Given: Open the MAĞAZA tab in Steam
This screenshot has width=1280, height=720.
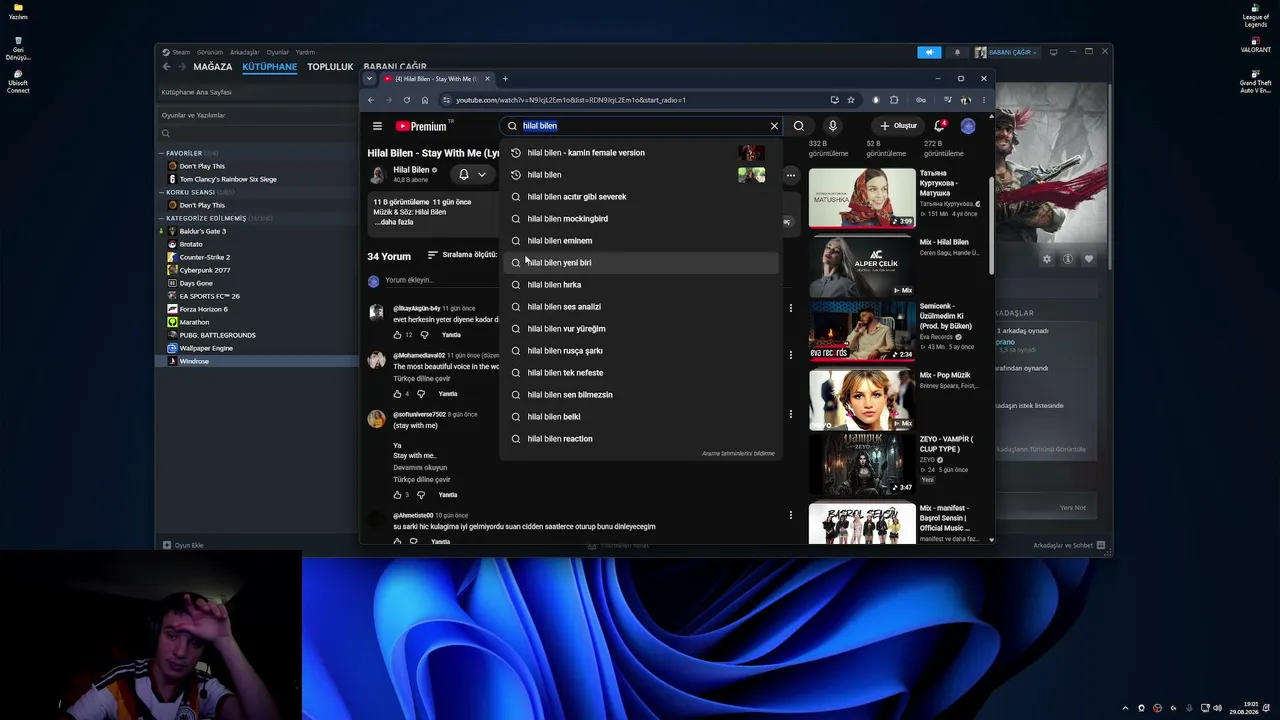Looking at the screenshot, I should pyautogui.click(x=212, y=67).
